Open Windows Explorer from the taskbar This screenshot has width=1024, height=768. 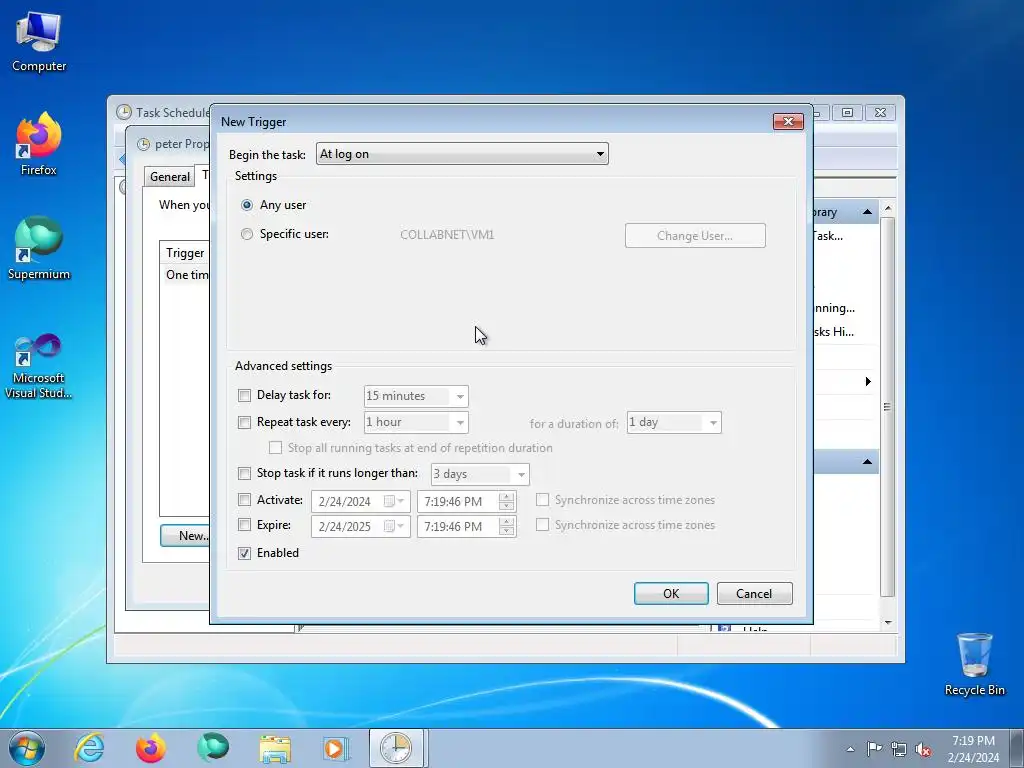point(274,748)
